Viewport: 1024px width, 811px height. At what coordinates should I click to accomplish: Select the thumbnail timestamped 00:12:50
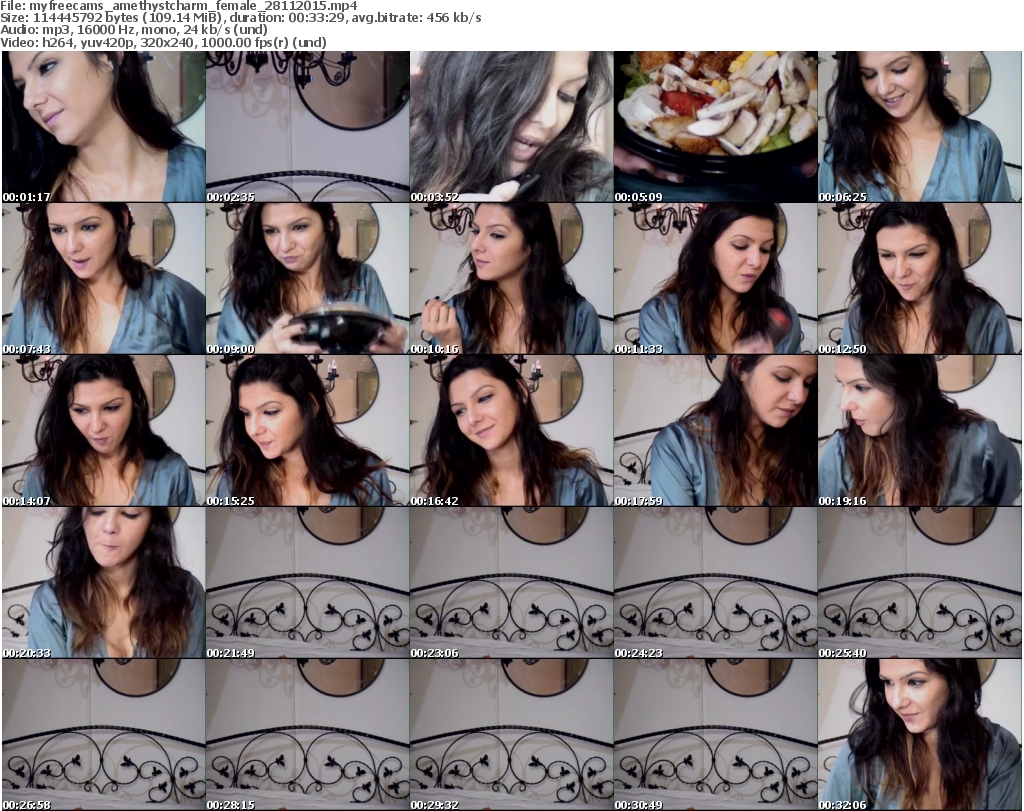point(919,279)
